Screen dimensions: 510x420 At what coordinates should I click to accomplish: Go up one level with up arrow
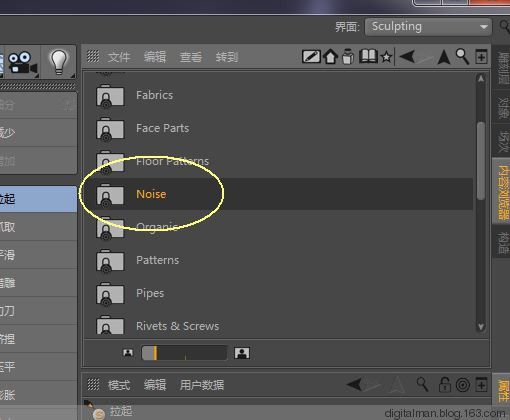coord(444,57)
